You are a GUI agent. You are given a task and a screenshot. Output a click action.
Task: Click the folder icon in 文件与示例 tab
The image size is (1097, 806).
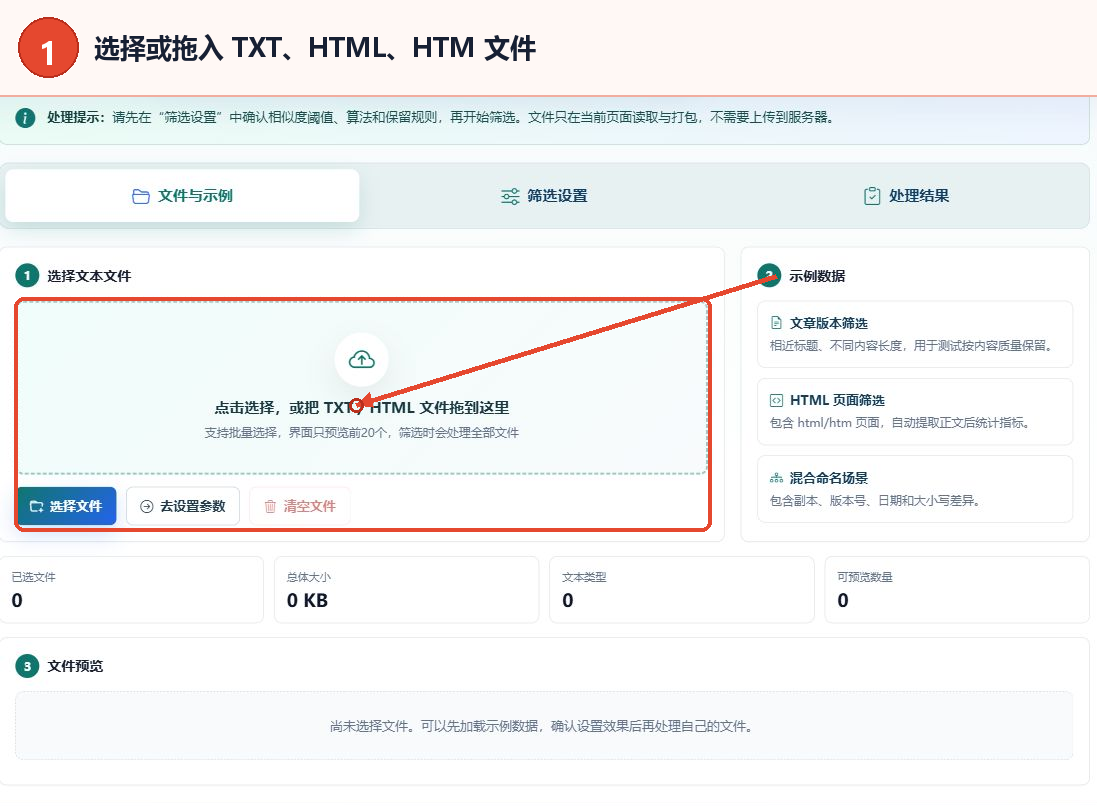(141, 197)
